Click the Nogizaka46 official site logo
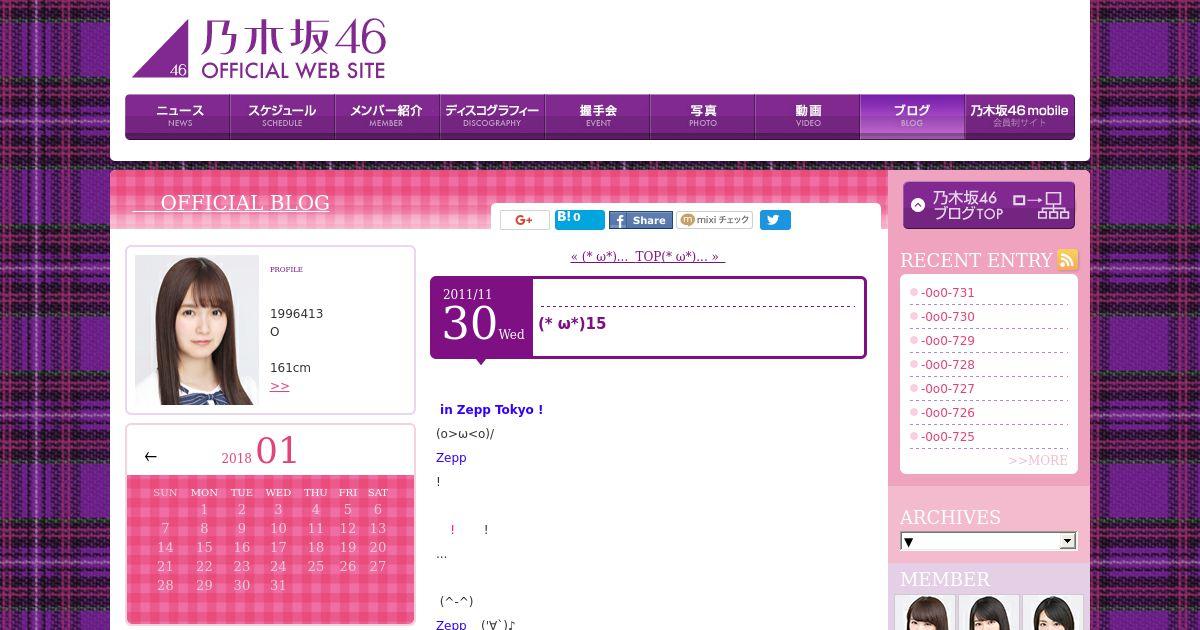The image size is (1200, 630). point(259,48)
